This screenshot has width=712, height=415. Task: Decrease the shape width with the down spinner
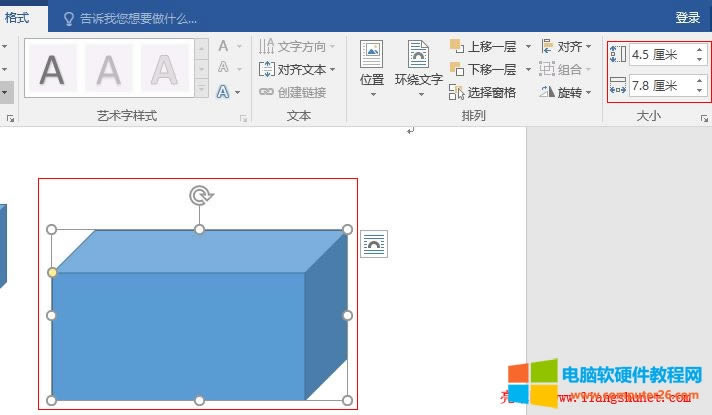(699, 91)
